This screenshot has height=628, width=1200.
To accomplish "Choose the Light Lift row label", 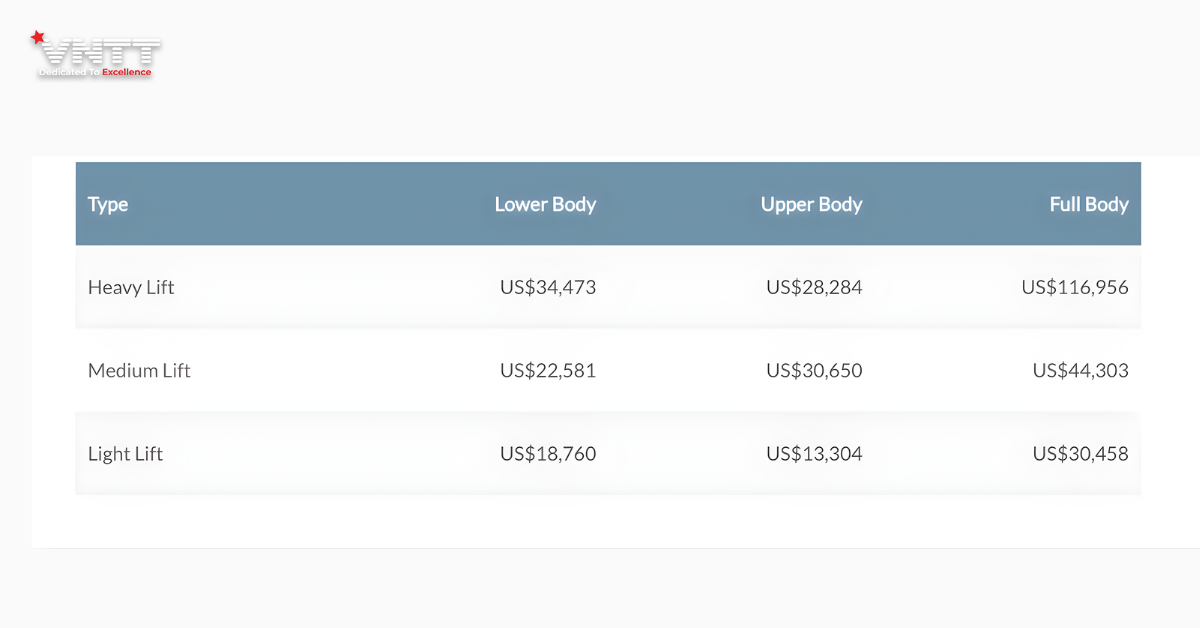I will tap(125, 453).
